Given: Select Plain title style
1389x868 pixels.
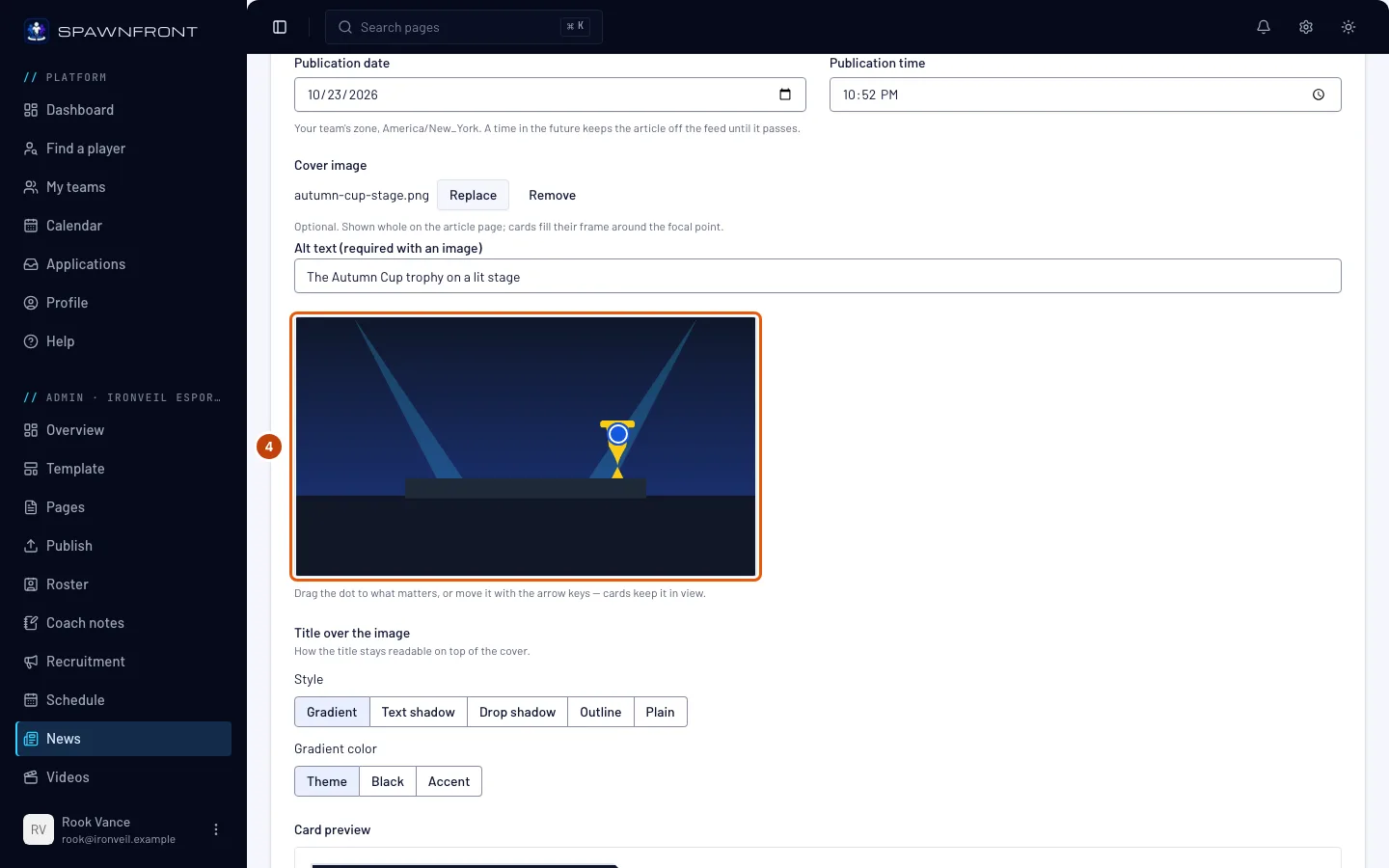Looking at the screenshot, I should [x=660, y=712].
